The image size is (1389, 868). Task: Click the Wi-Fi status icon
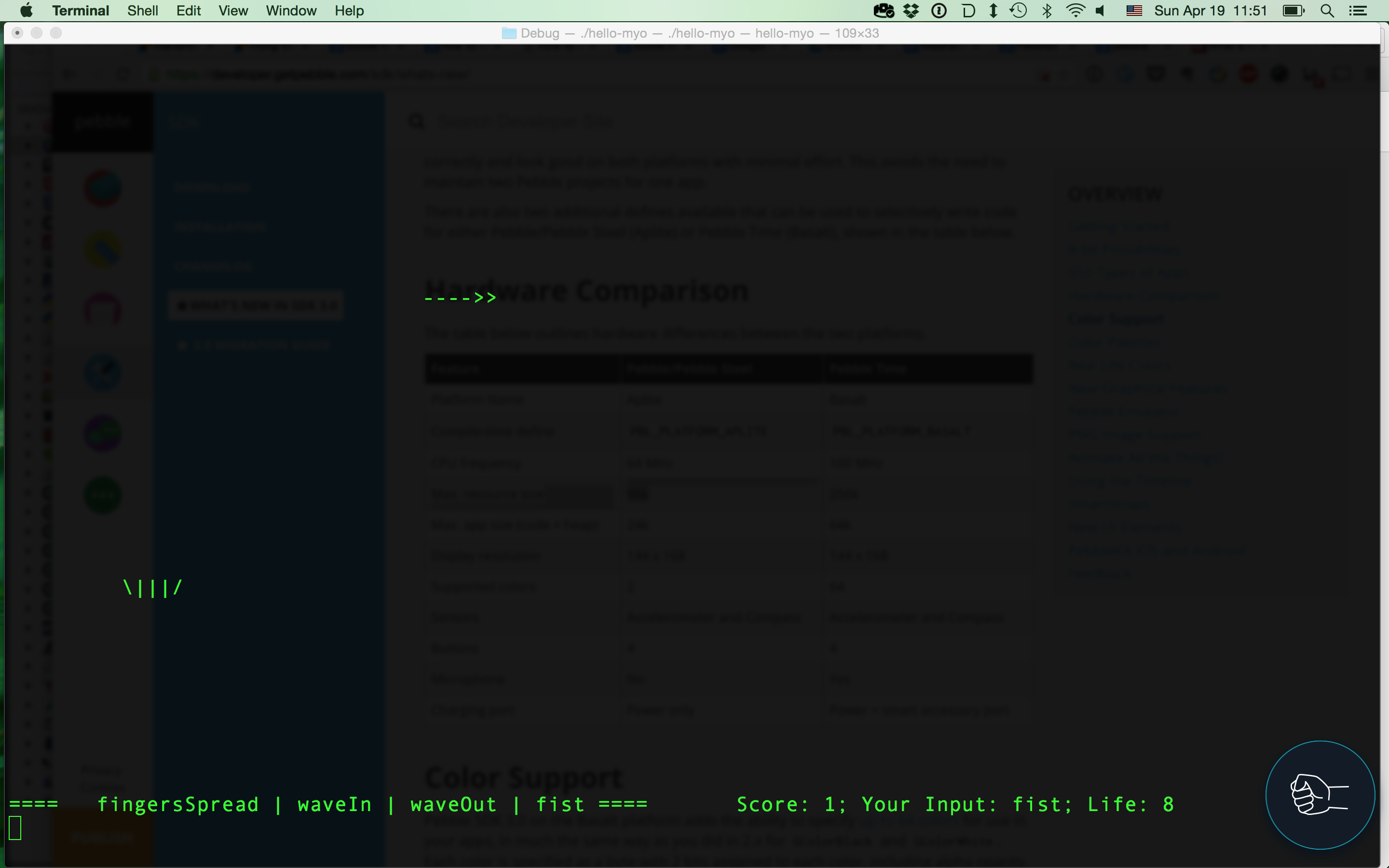point(1075,10)
